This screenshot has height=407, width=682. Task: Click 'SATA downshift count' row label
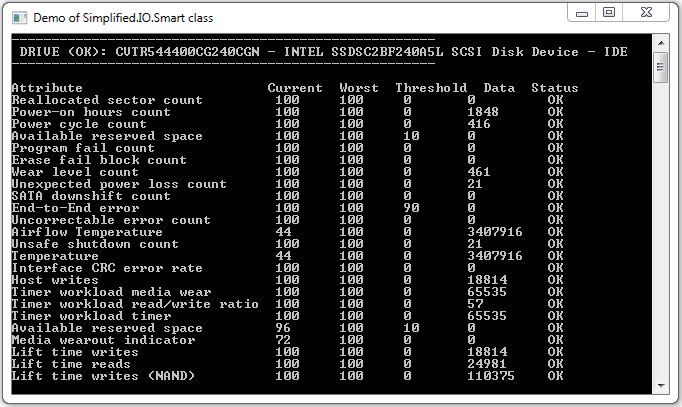tap(91, 196)
